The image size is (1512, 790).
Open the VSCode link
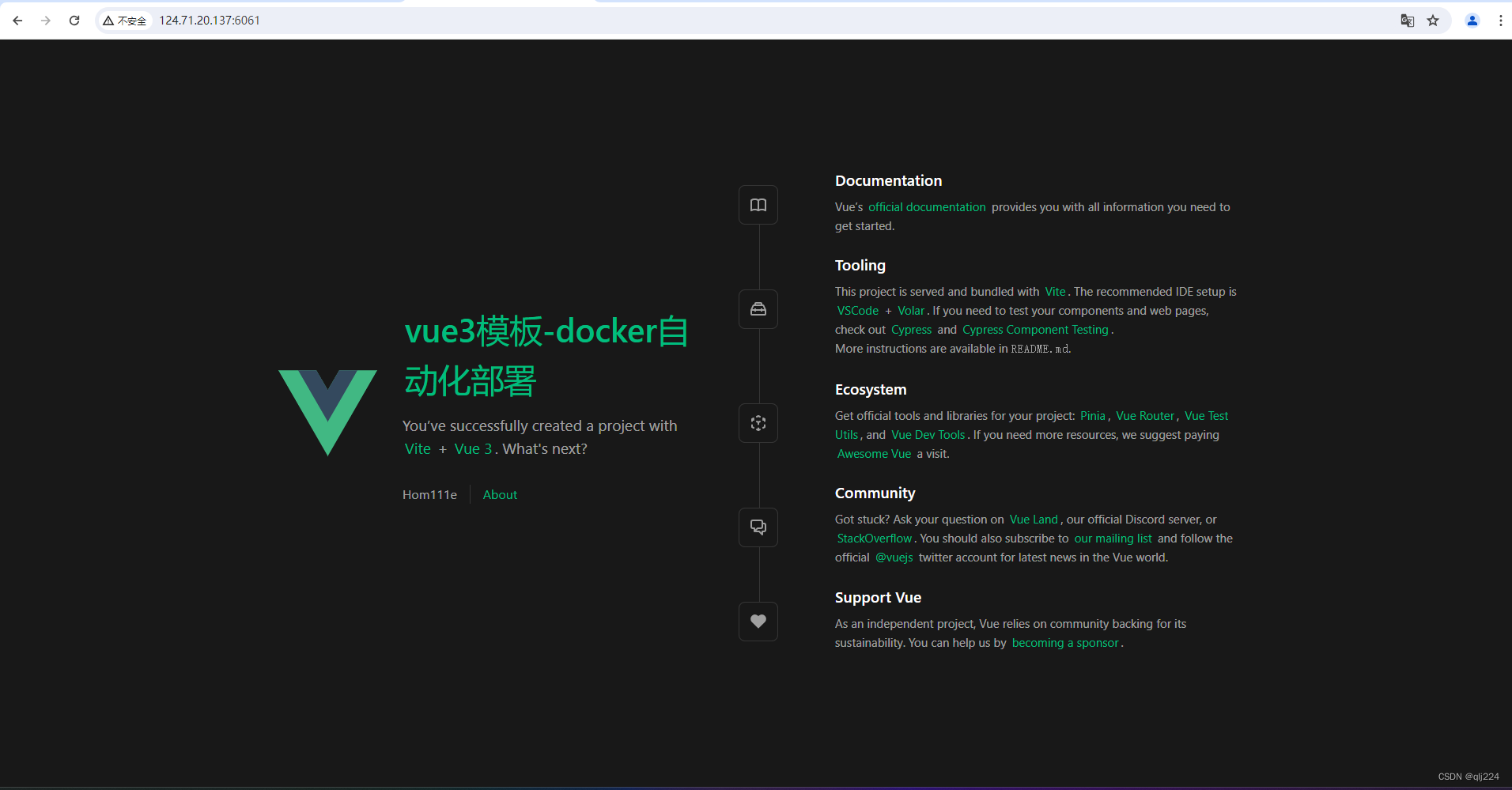point(858,311)
